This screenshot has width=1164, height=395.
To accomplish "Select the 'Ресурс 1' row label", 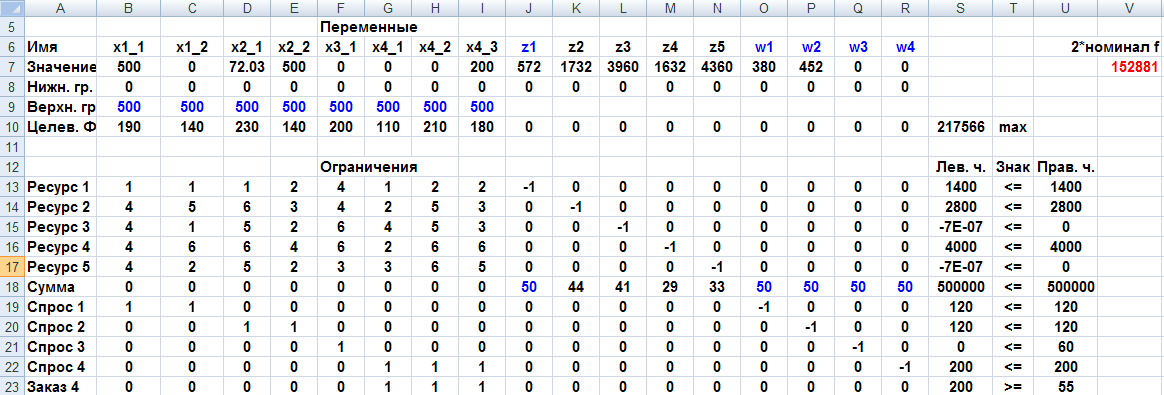I will click(59, 187).
